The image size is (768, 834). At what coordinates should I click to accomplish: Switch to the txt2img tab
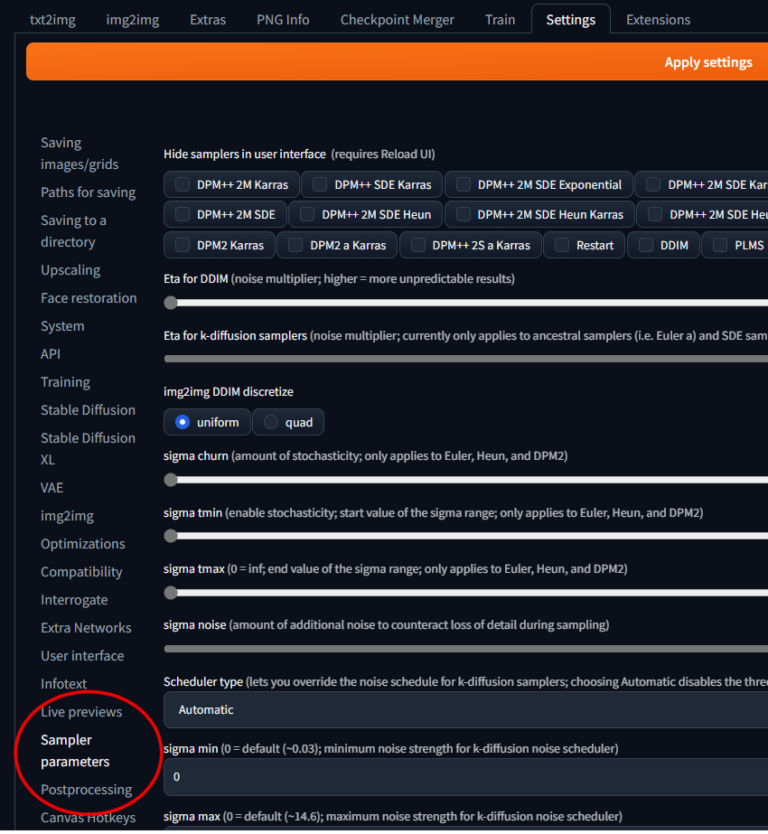point(52,20)
